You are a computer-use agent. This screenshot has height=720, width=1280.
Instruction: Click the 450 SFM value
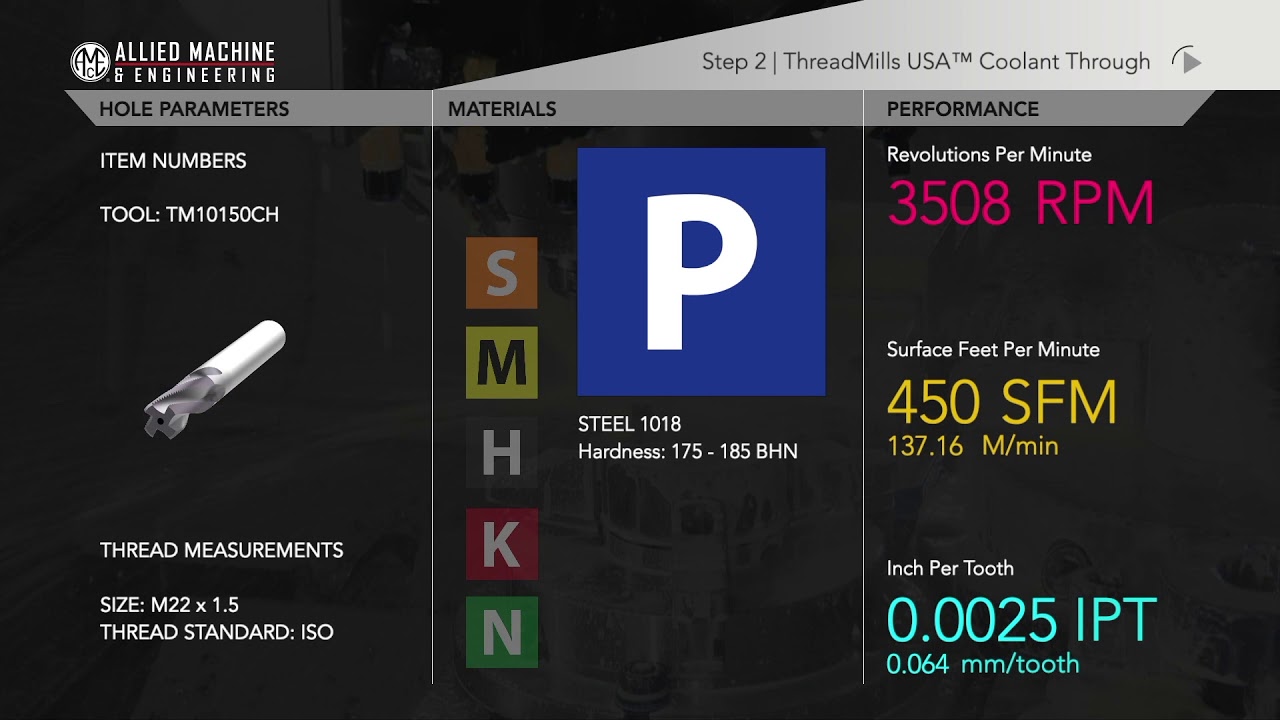click(1002, 402)
